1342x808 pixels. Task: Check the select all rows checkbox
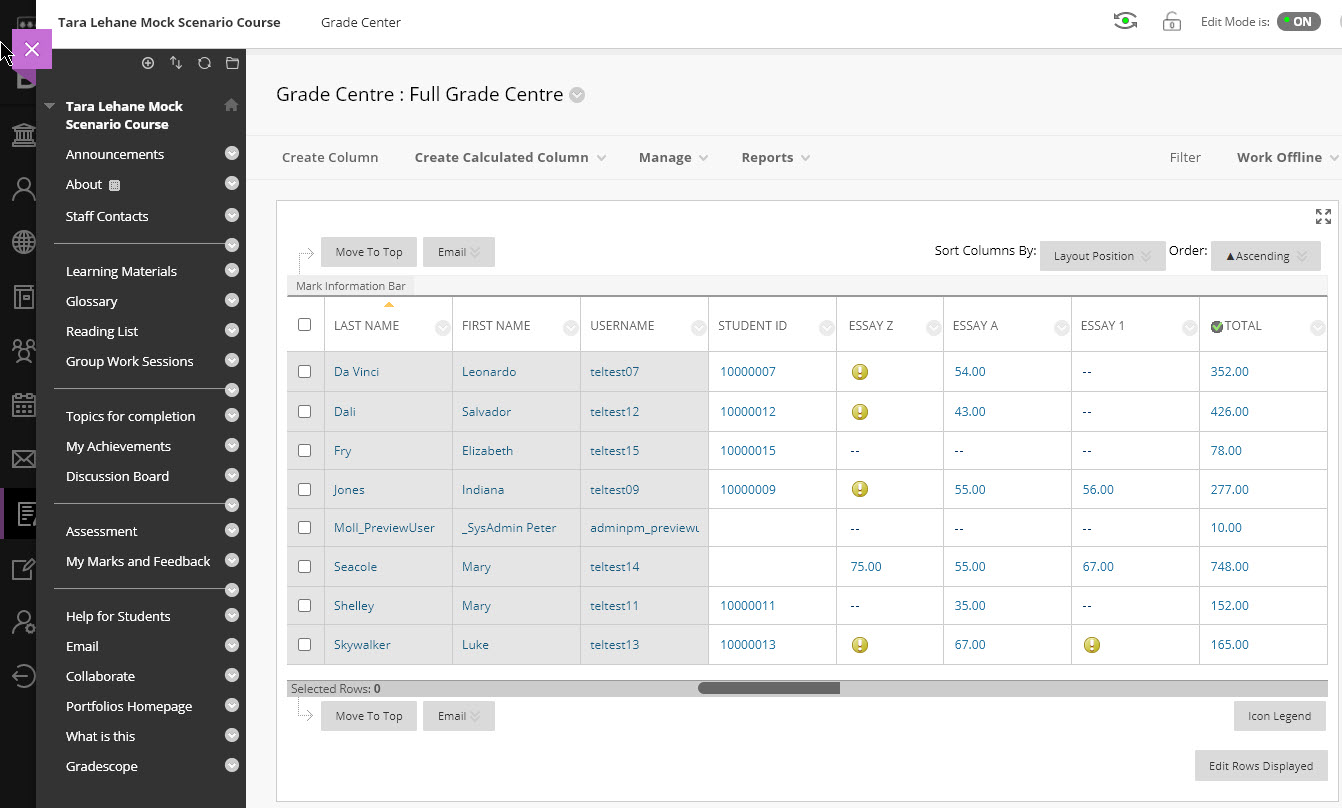305,325
